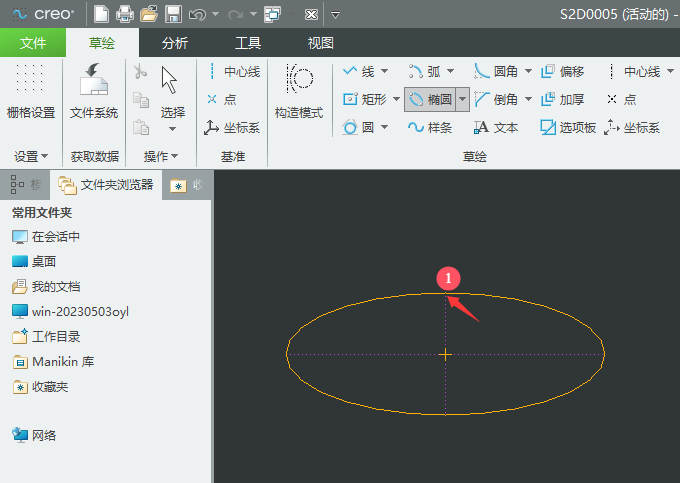Screen dimensions: 680x483
Task: Click the Save icon in quick access toolbar
Action: (x=173, y=14)
